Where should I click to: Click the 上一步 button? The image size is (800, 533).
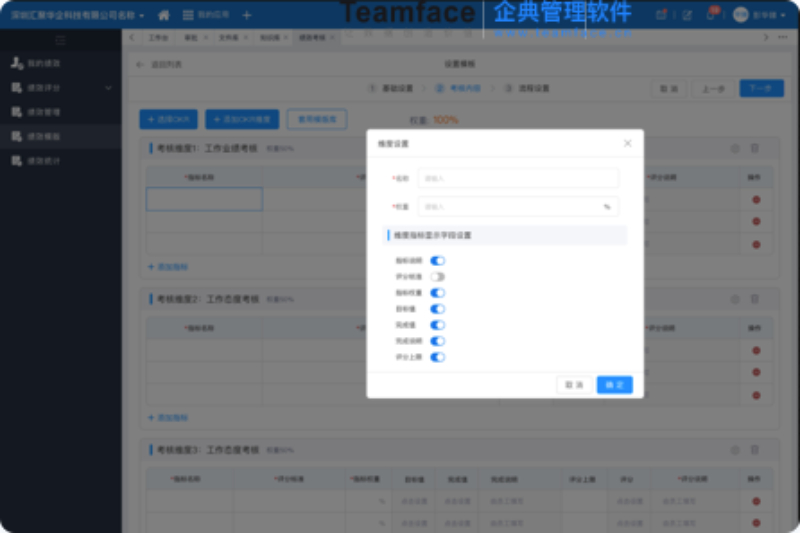tap(713, 89)
